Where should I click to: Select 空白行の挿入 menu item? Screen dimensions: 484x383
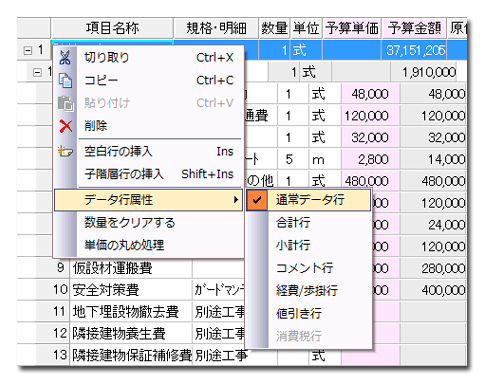[148, 152]
